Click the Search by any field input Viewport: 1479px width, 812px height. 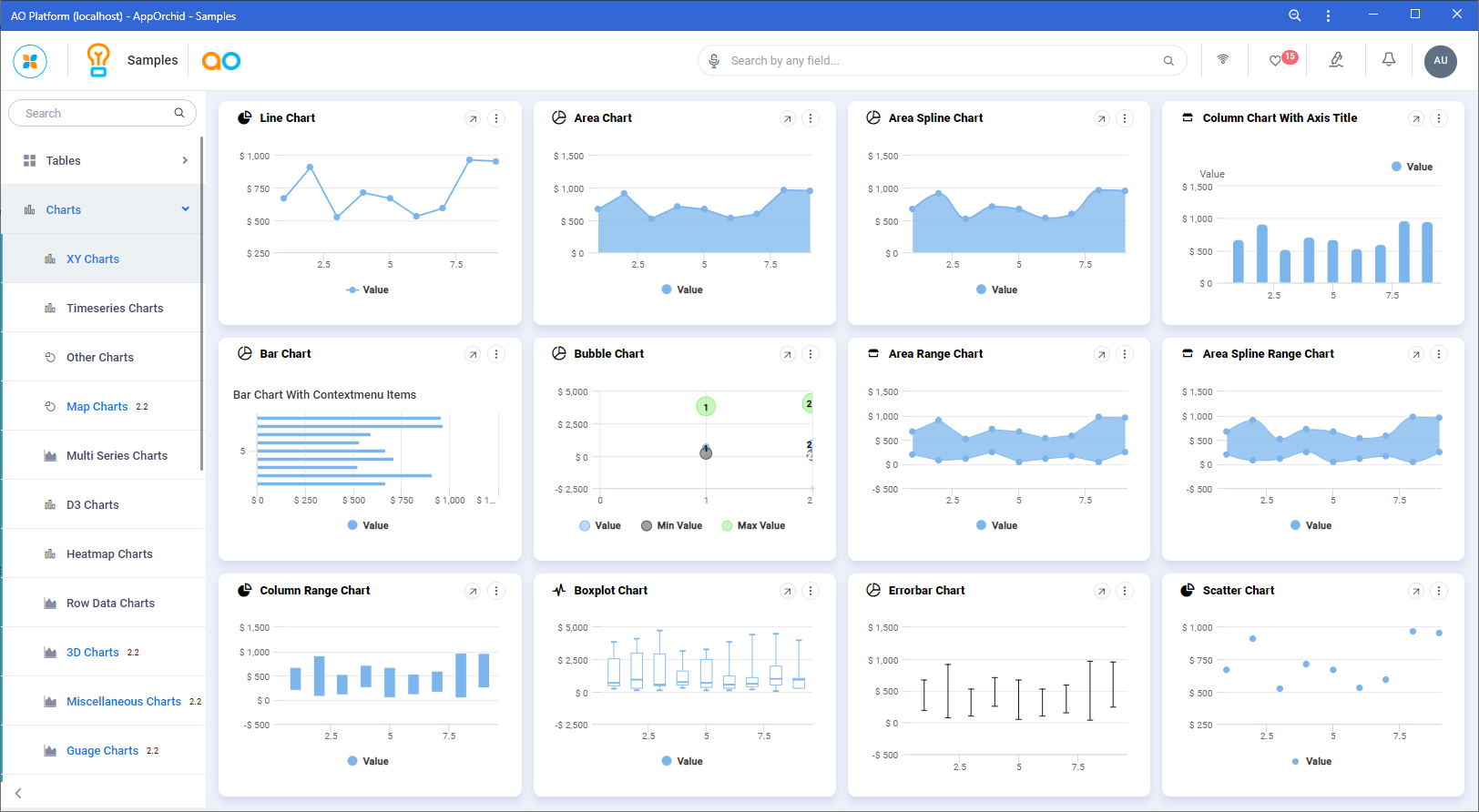[938, 61]
